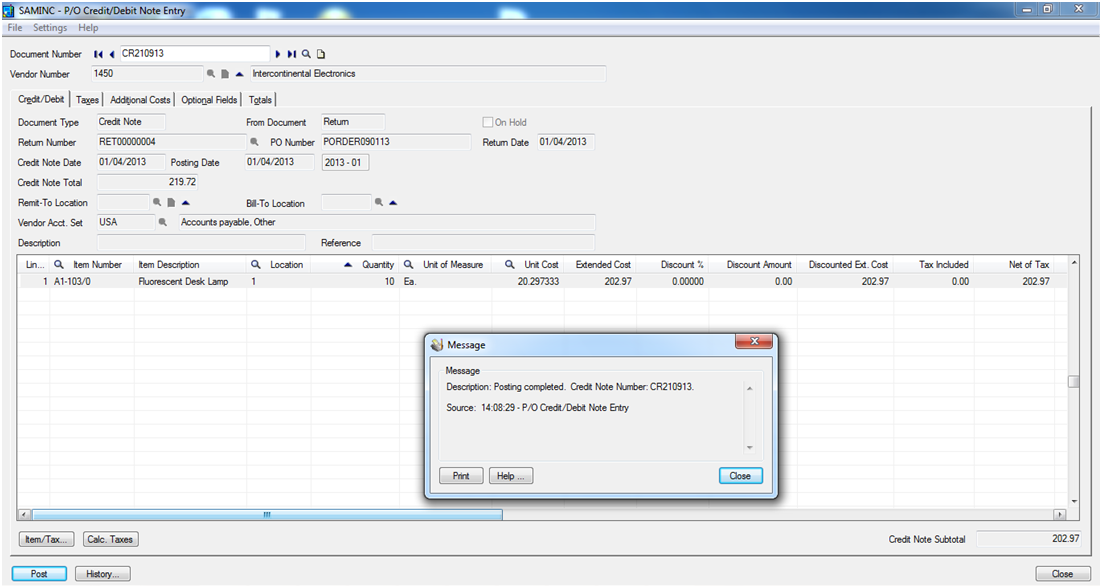This screenshot has height=588, width=1101.
Task: Go to first document record
Action: 98,54
